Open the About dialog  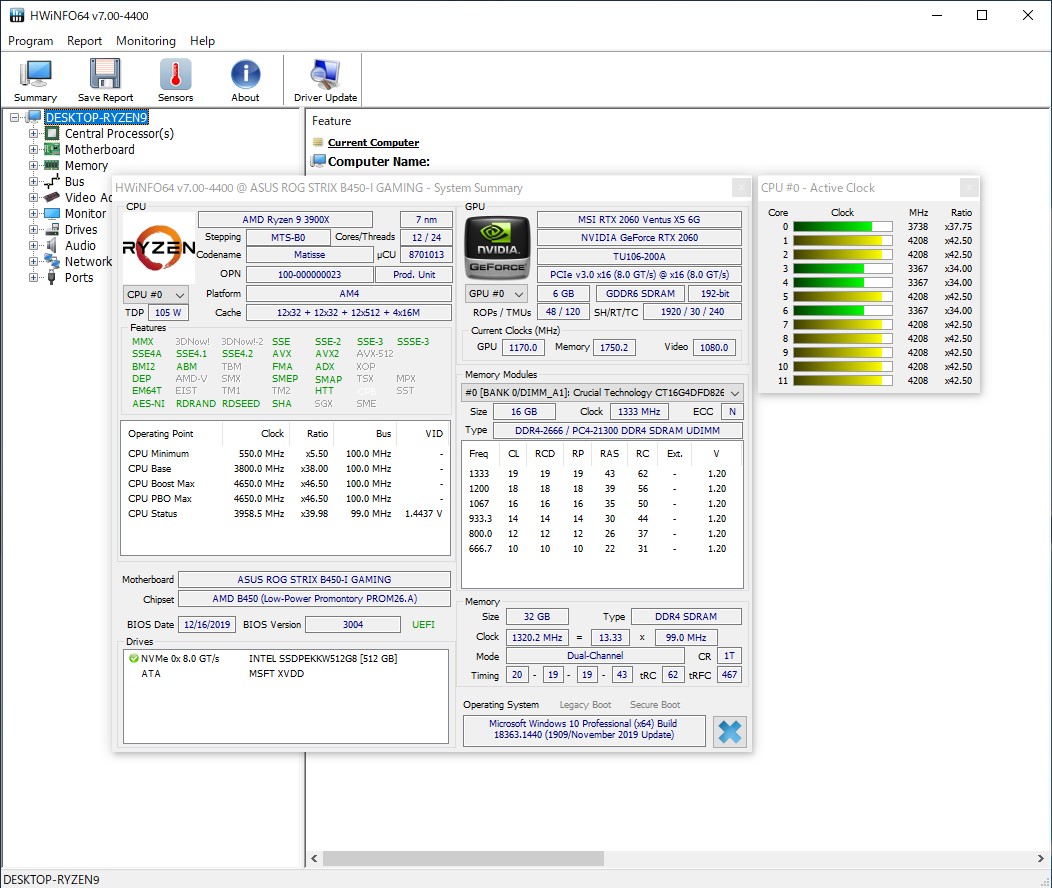[245, 79]
